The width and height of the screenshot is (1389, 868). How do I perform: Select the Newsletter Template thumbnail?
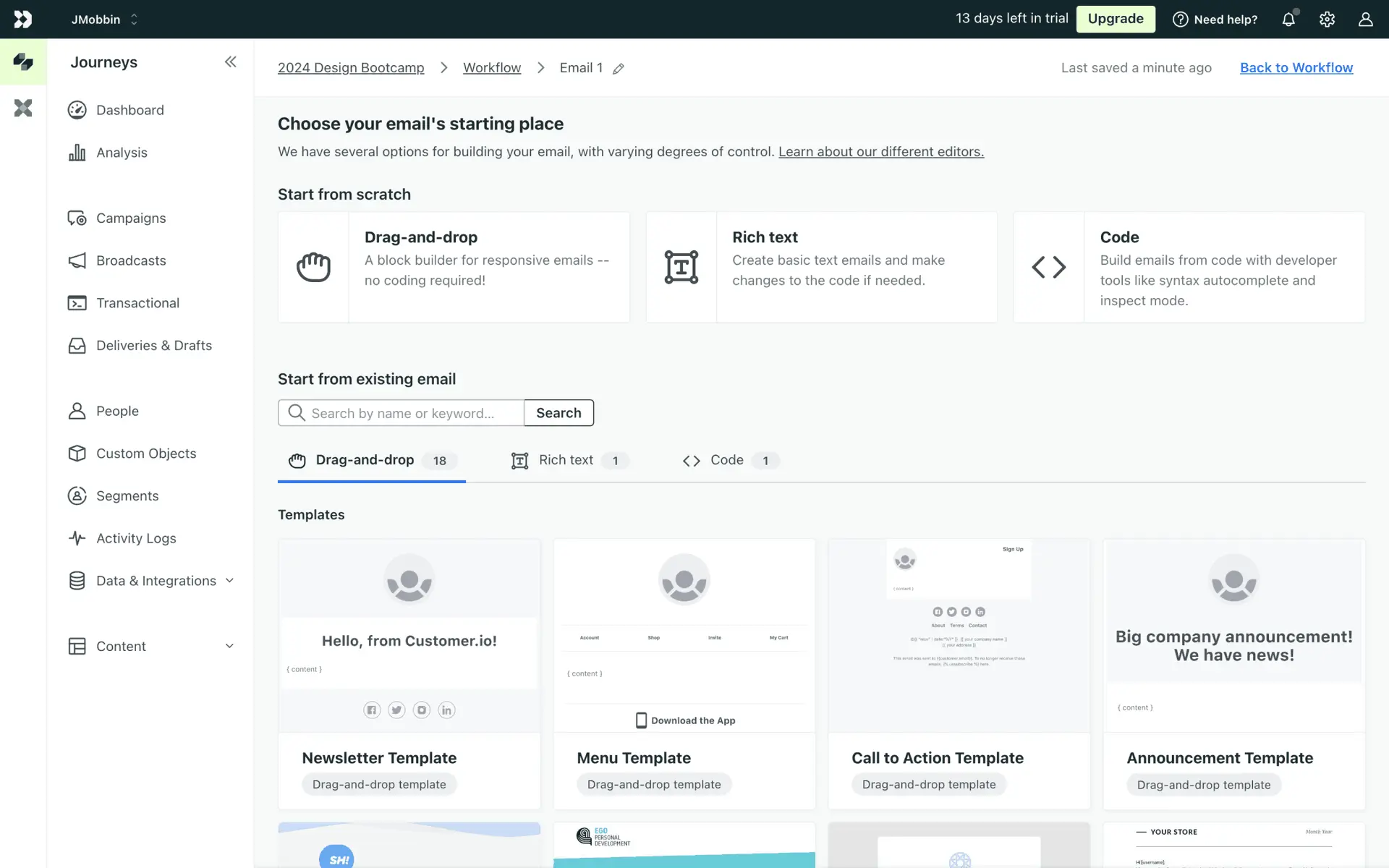[409, 636]
